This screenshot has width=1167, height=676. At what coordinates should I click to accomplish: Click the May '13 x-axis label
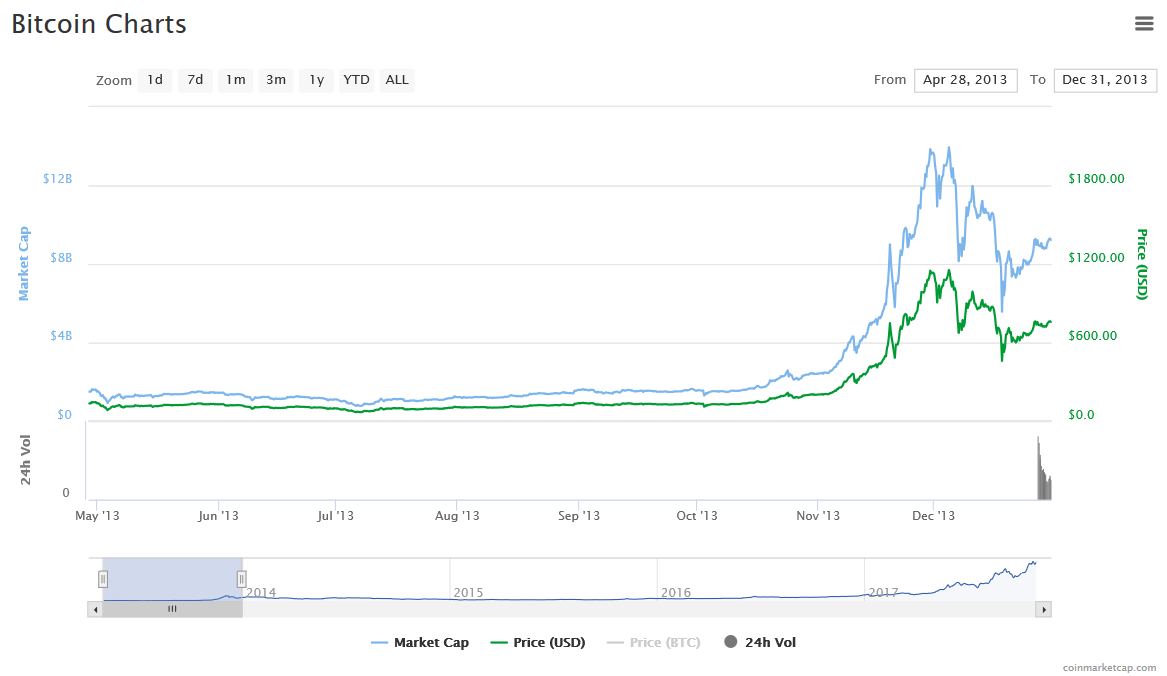coord(97,515)
